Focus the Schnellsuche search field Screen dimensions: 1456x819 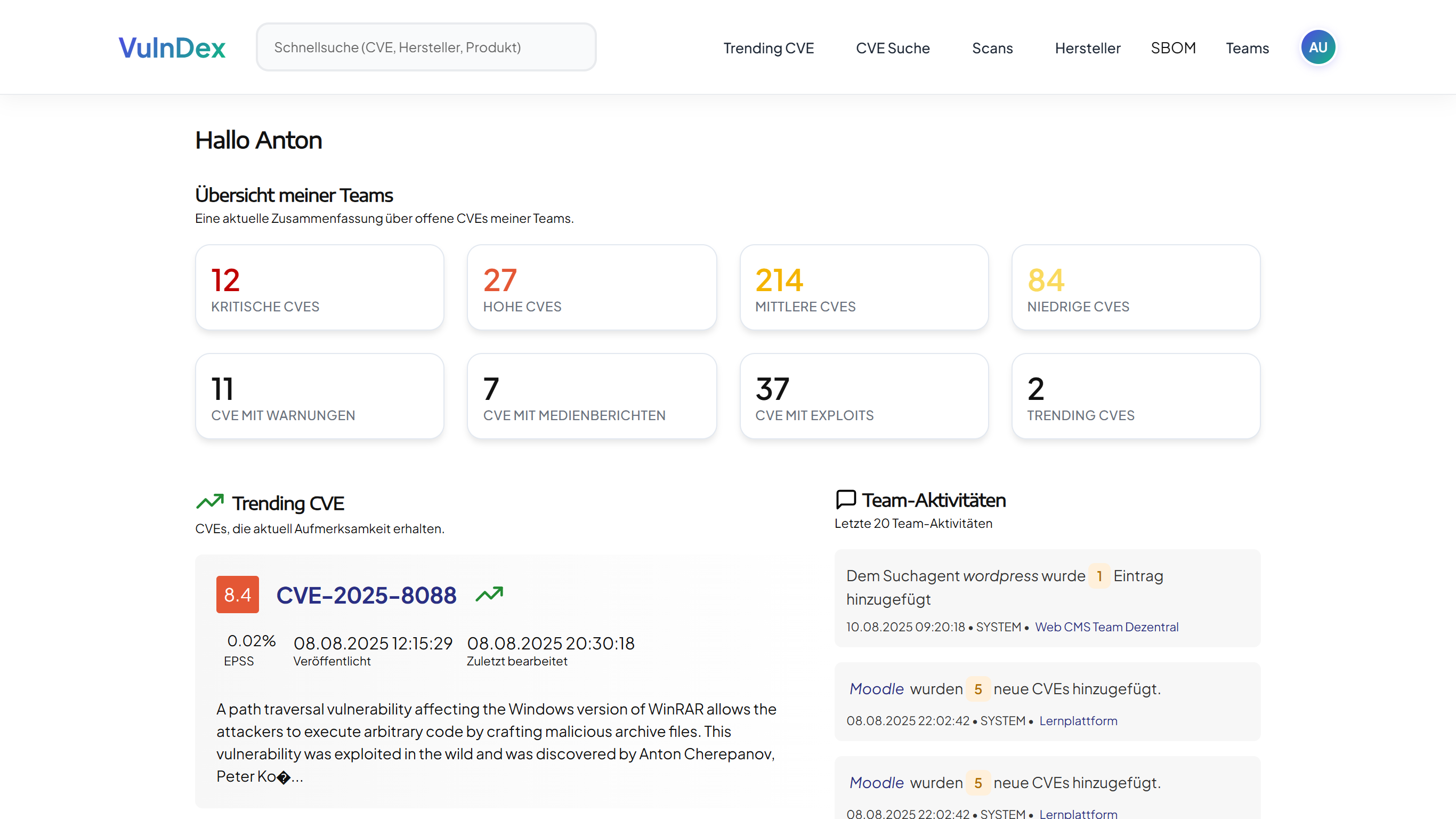click(x=426, y=47)
